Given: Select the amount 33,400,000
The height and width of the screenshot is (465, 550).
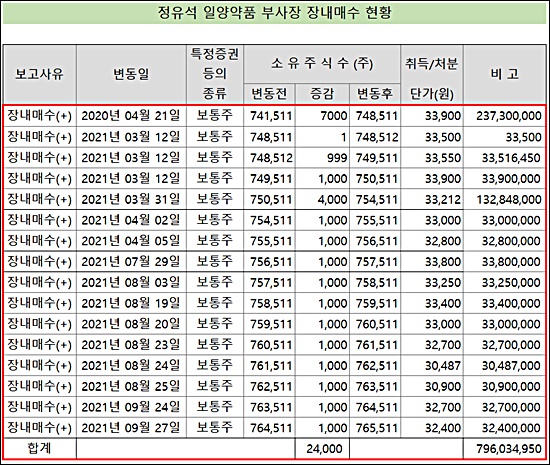Looking at the screenshot, I should (x=511, y=303).
